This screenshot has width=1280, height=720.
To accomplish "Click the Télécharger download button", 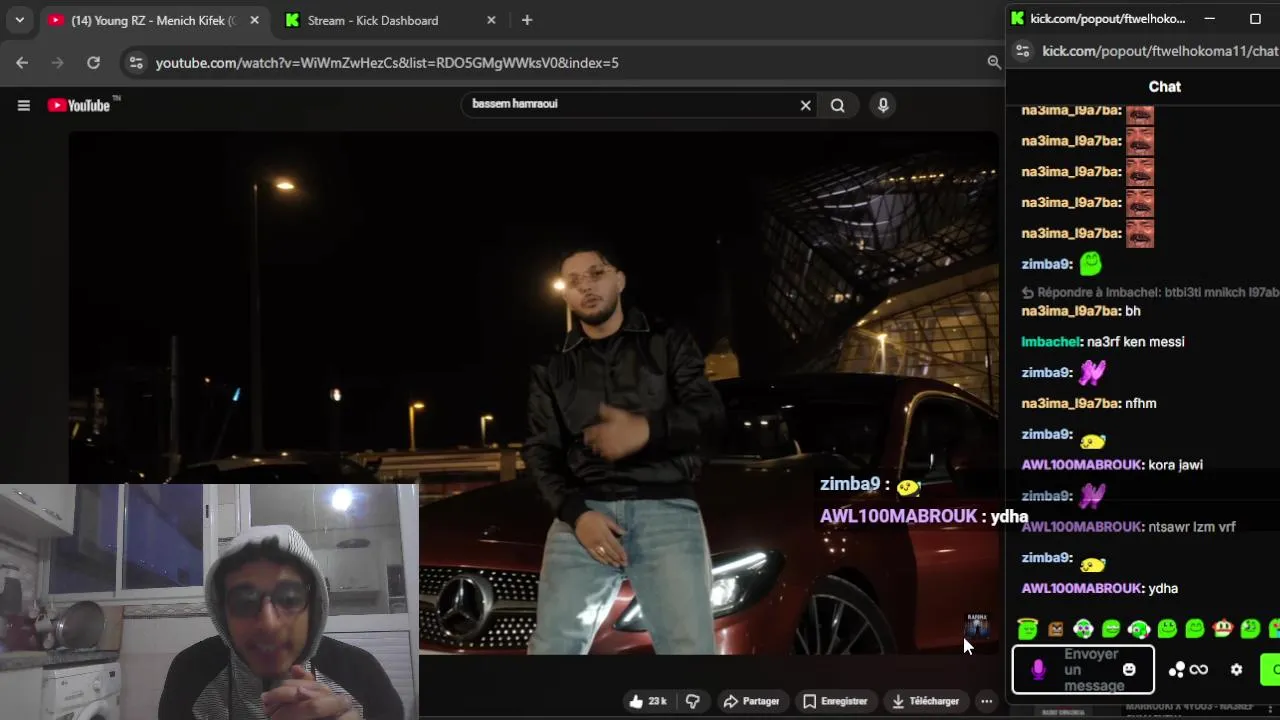I will point(925,701).
